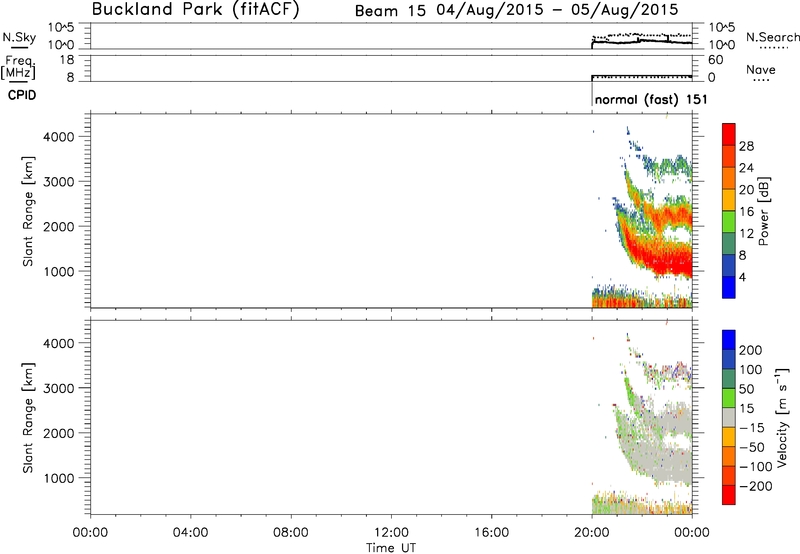800x554 pixels.
Task: Click the 'Power [dB]' colorbar title
Action: pyautogui.click(x=764, y=211)
